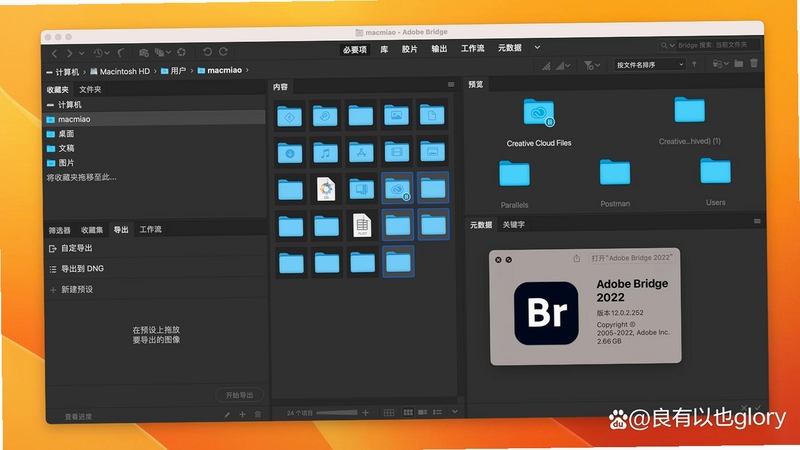The height and width of the screenshot is (450, 800).
Task: Click the 开始导出 button
Action: pos(239,395)
